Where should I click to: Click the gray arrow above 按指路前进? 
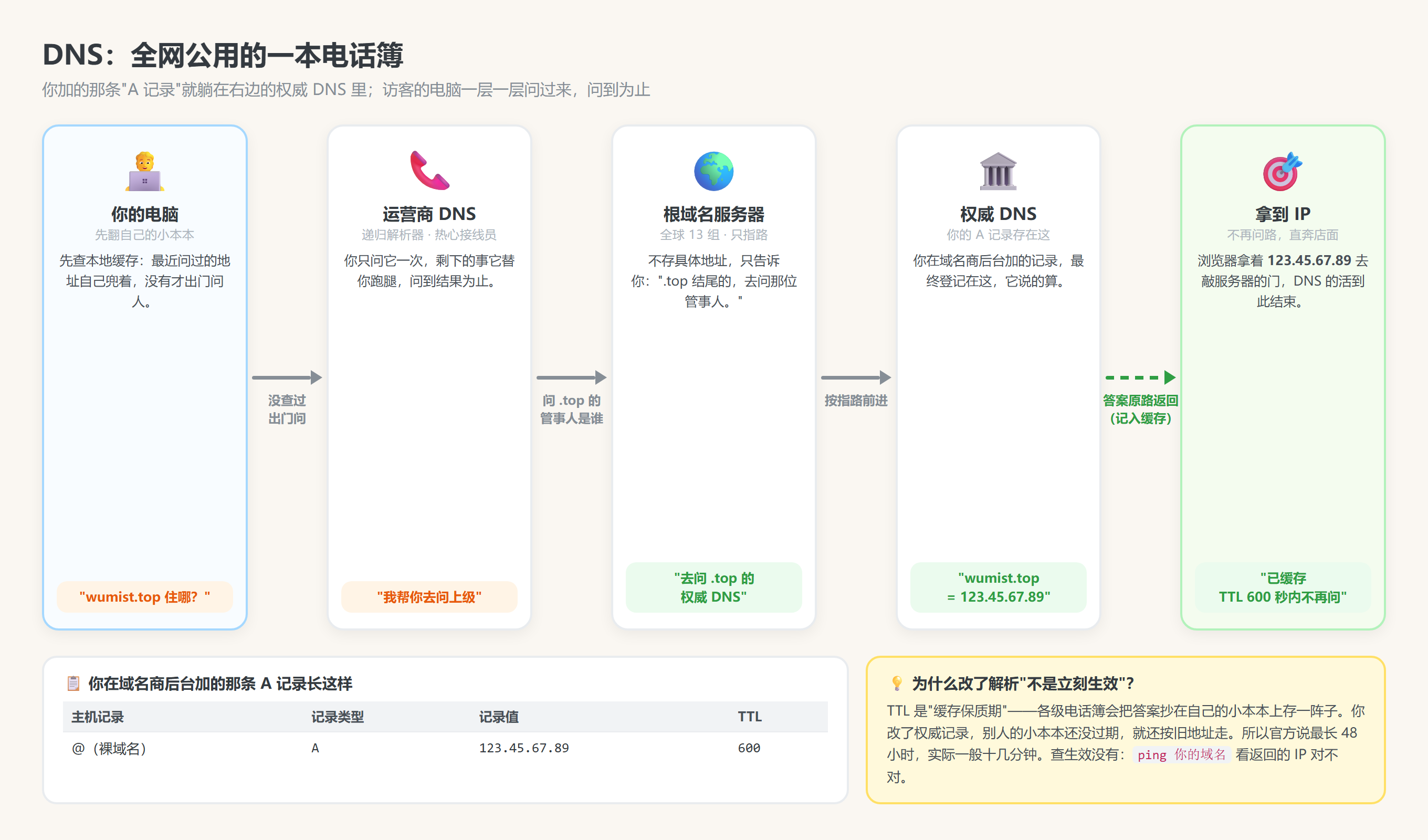pyautogui.click(x=856, y=377)
